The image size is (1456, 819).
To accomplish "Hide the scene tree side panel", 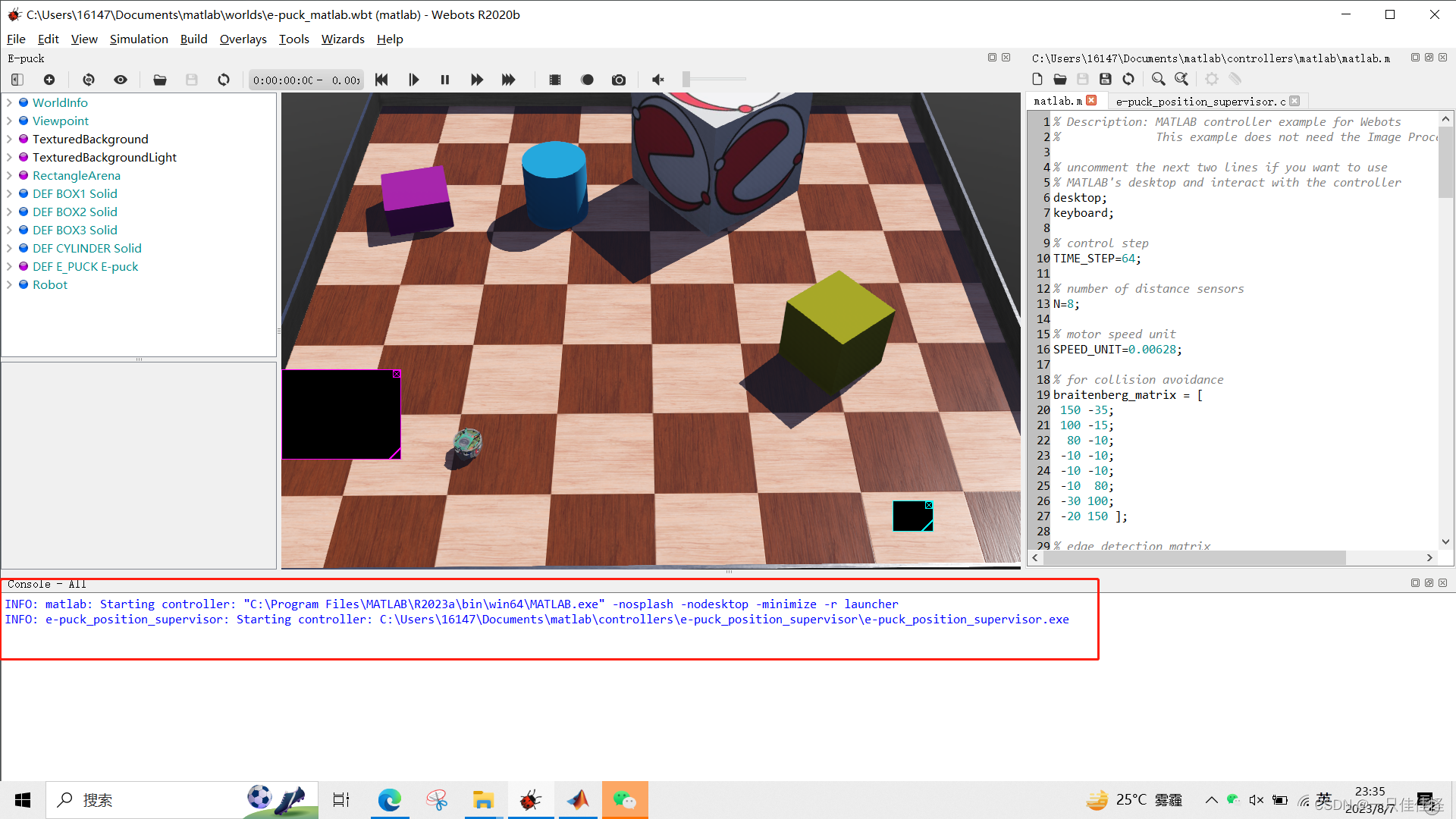I will coord(17,80).
